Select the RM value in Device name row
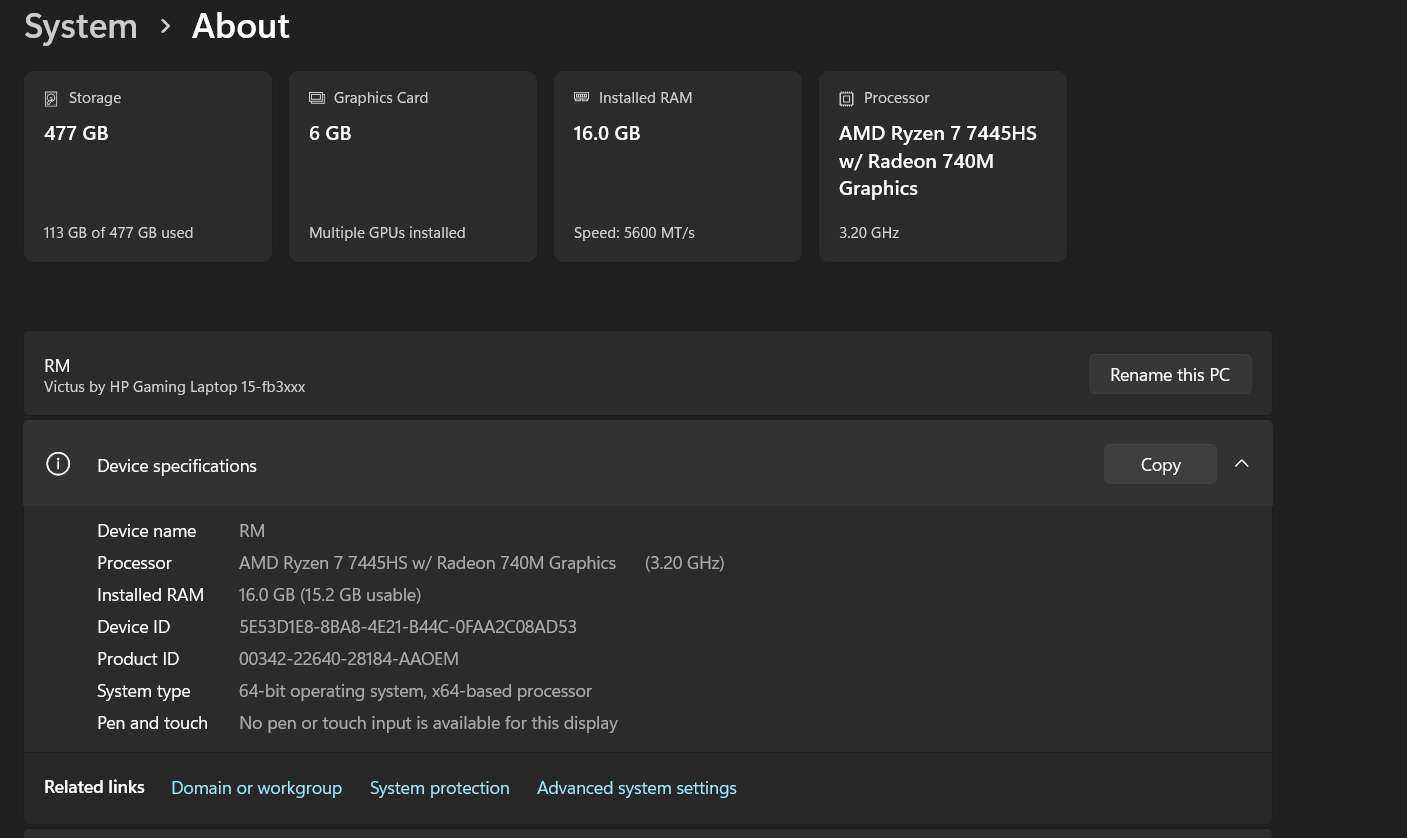The image size is (1407, 838). tap(252, 531)
